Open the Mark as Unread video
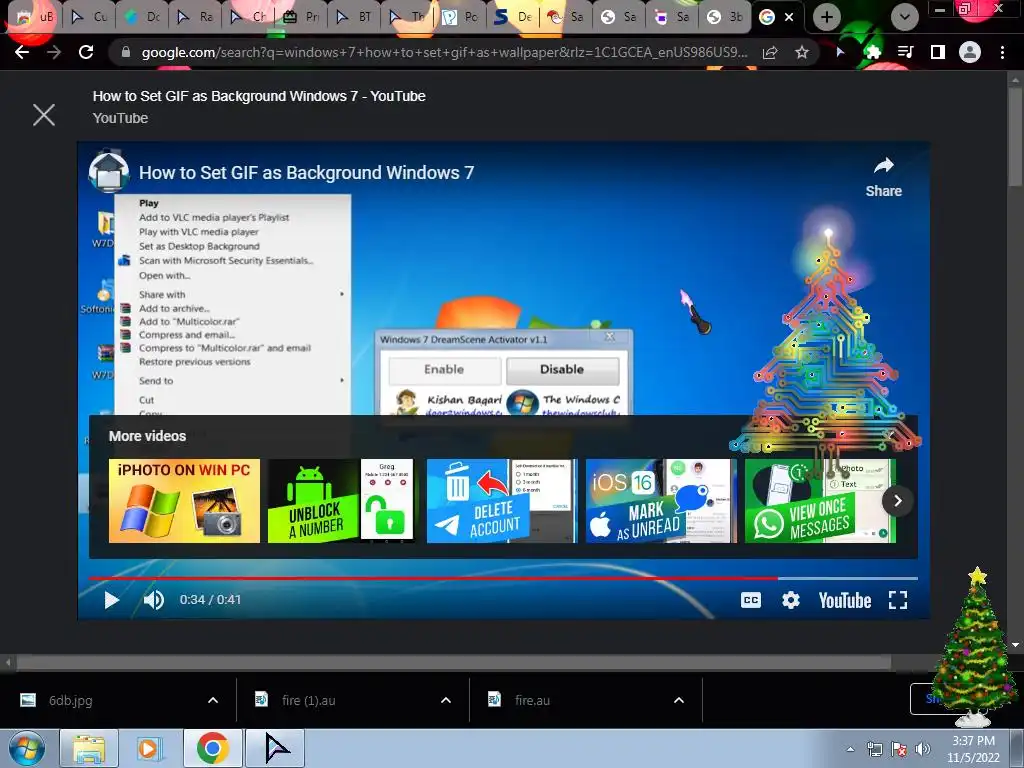 pyautogui.click(x=661, y=501)
